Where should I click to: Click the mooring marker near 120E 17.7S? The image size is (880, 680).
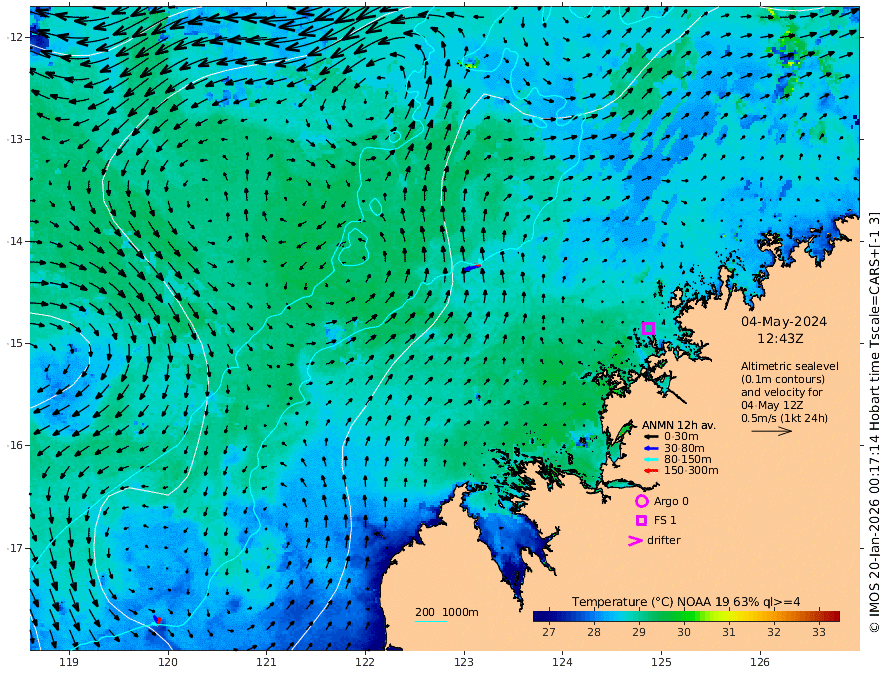(158, 619)
